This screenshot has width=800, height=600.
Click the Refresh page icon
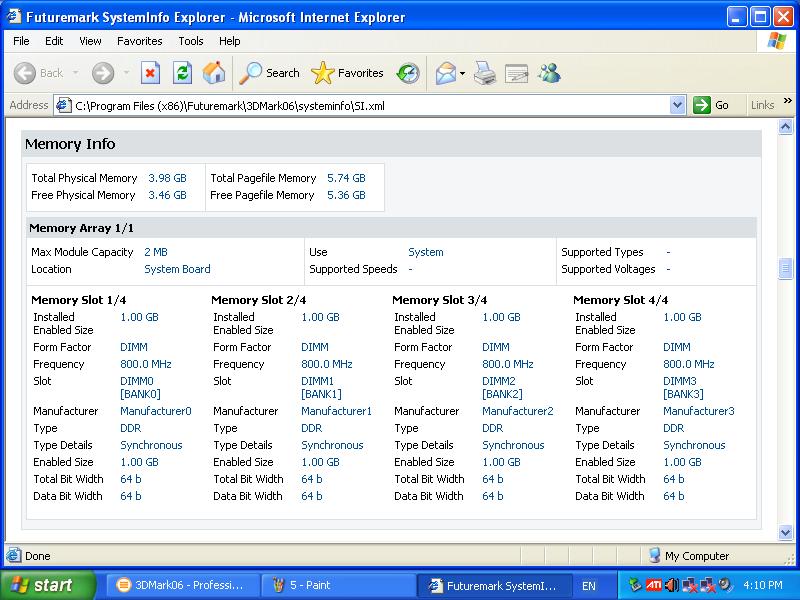click(x=182, y=73)
